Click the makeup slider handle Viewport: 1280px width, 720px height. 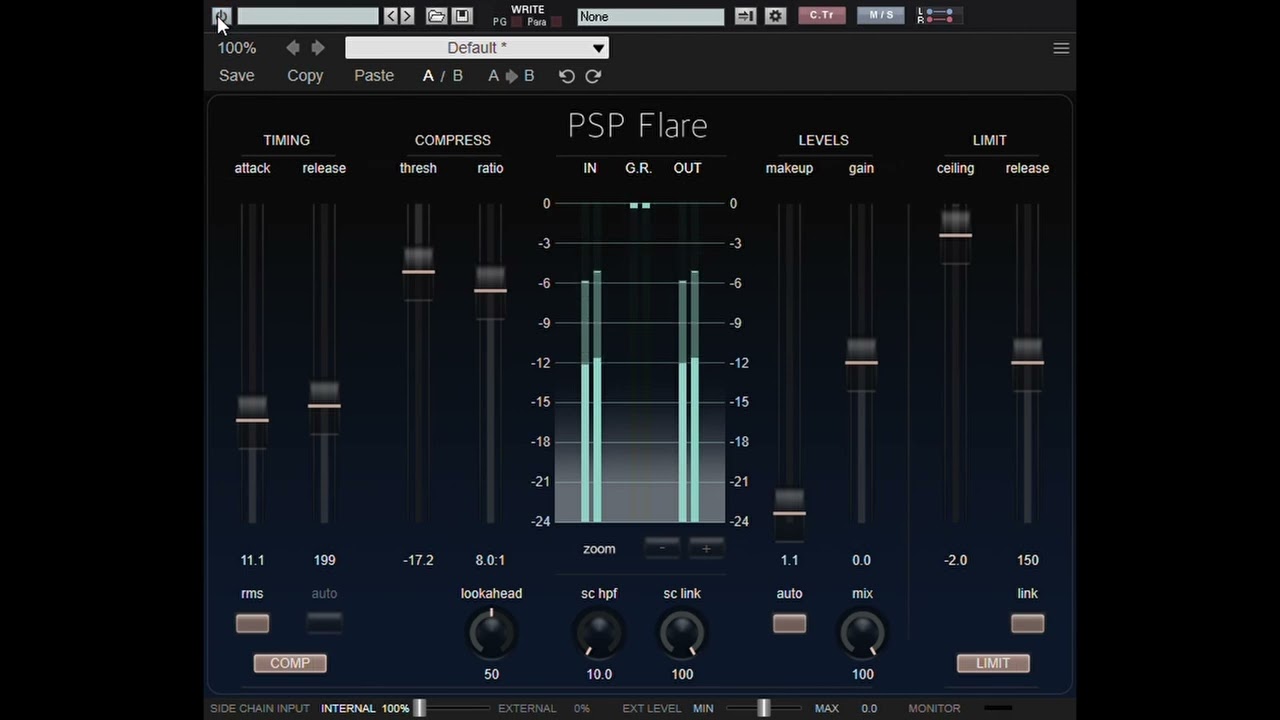(x=789, y=513)
